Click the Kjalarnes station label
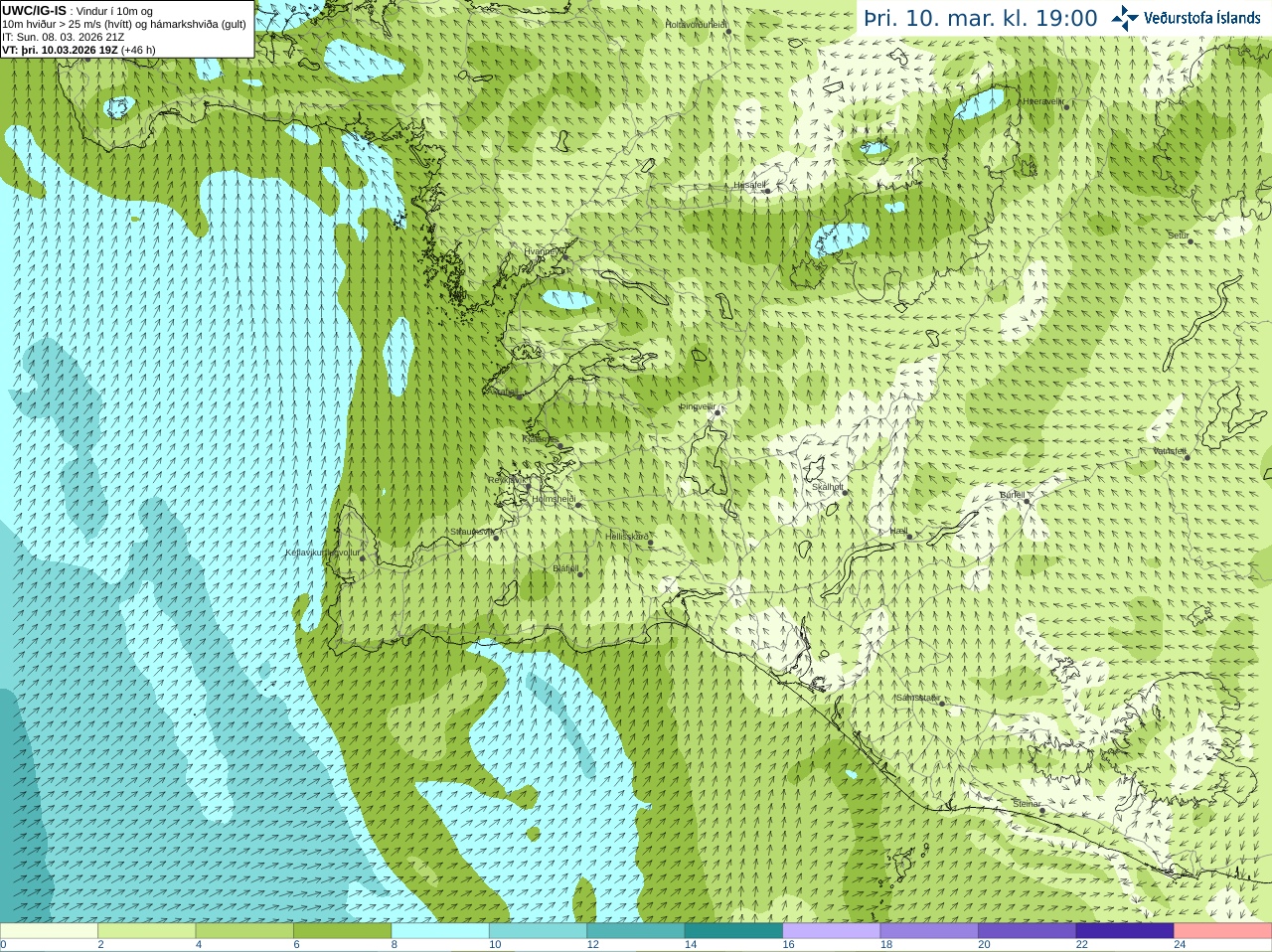Screen dimensions: 1272x952 pos(542,439)
